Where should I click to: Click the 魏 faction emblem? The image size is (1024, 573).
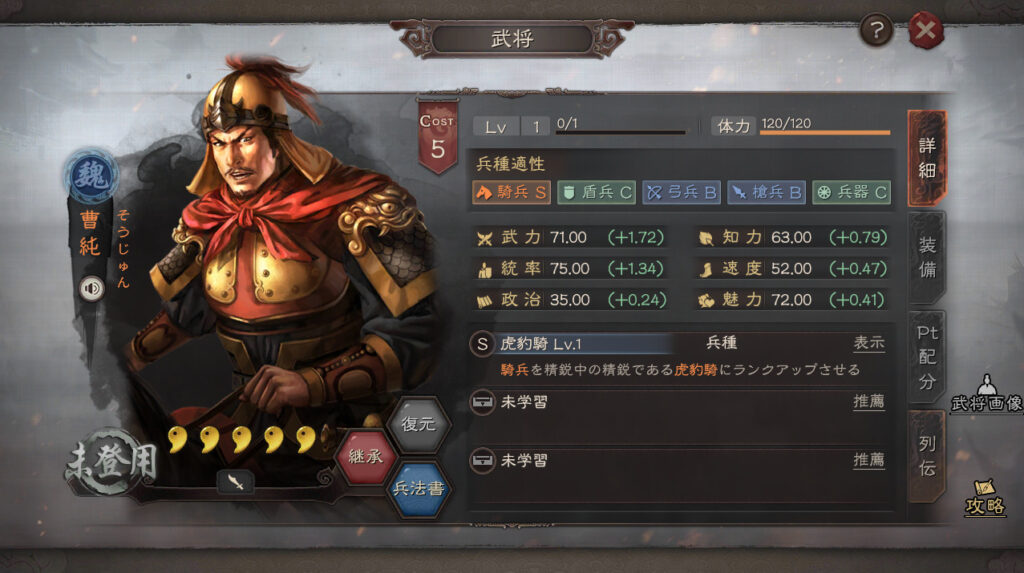pos(91,176)
